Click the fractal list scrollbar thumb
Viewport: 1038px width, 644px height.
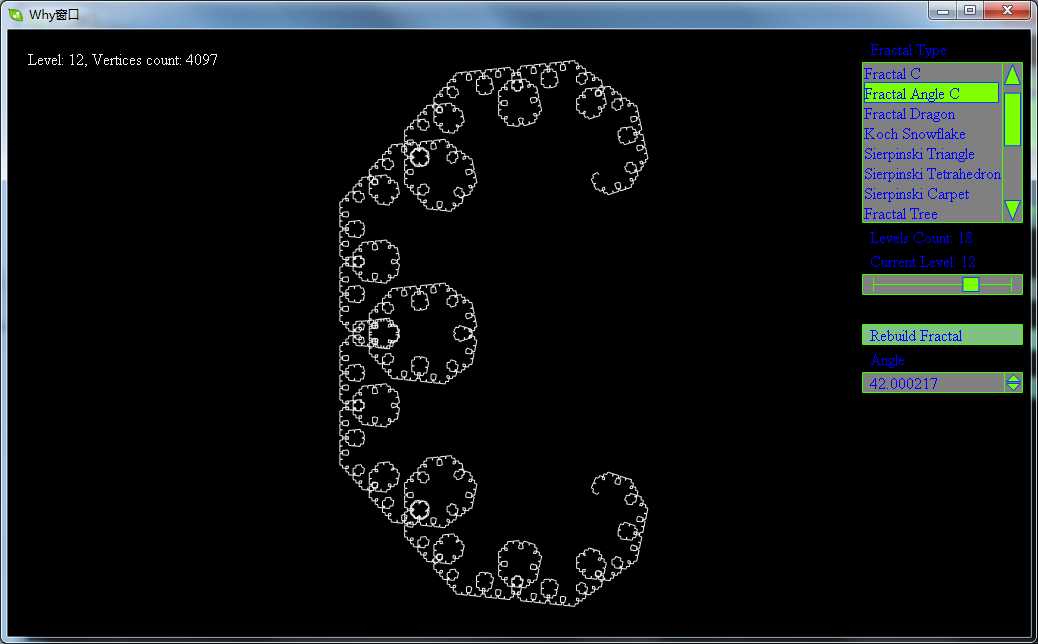coord(1012,119)
